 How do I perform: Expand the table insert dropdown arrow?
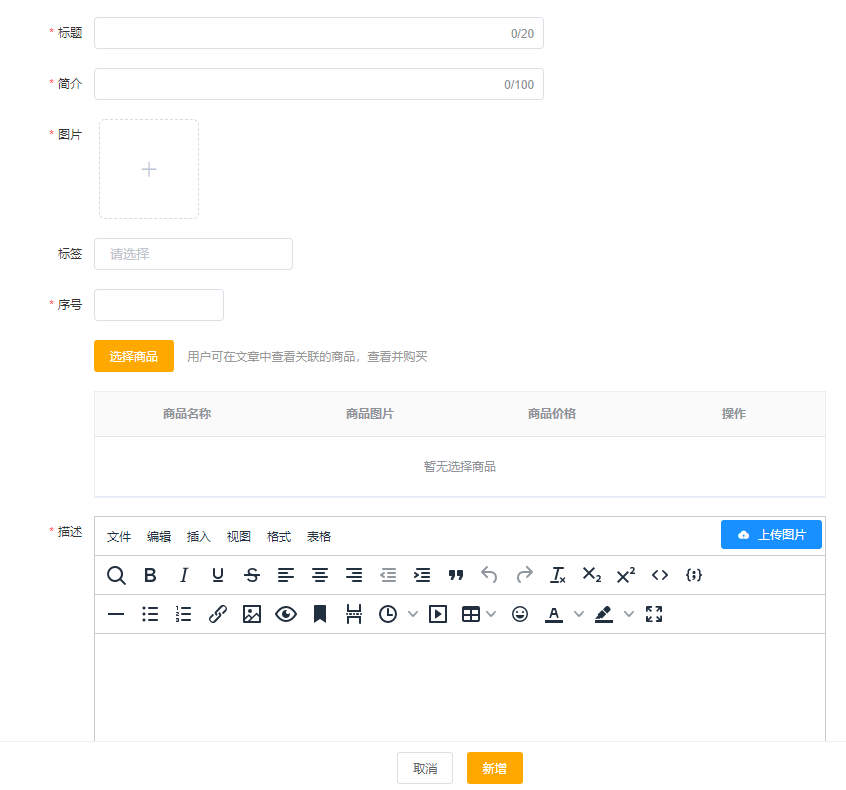click(x=491, y=614)
